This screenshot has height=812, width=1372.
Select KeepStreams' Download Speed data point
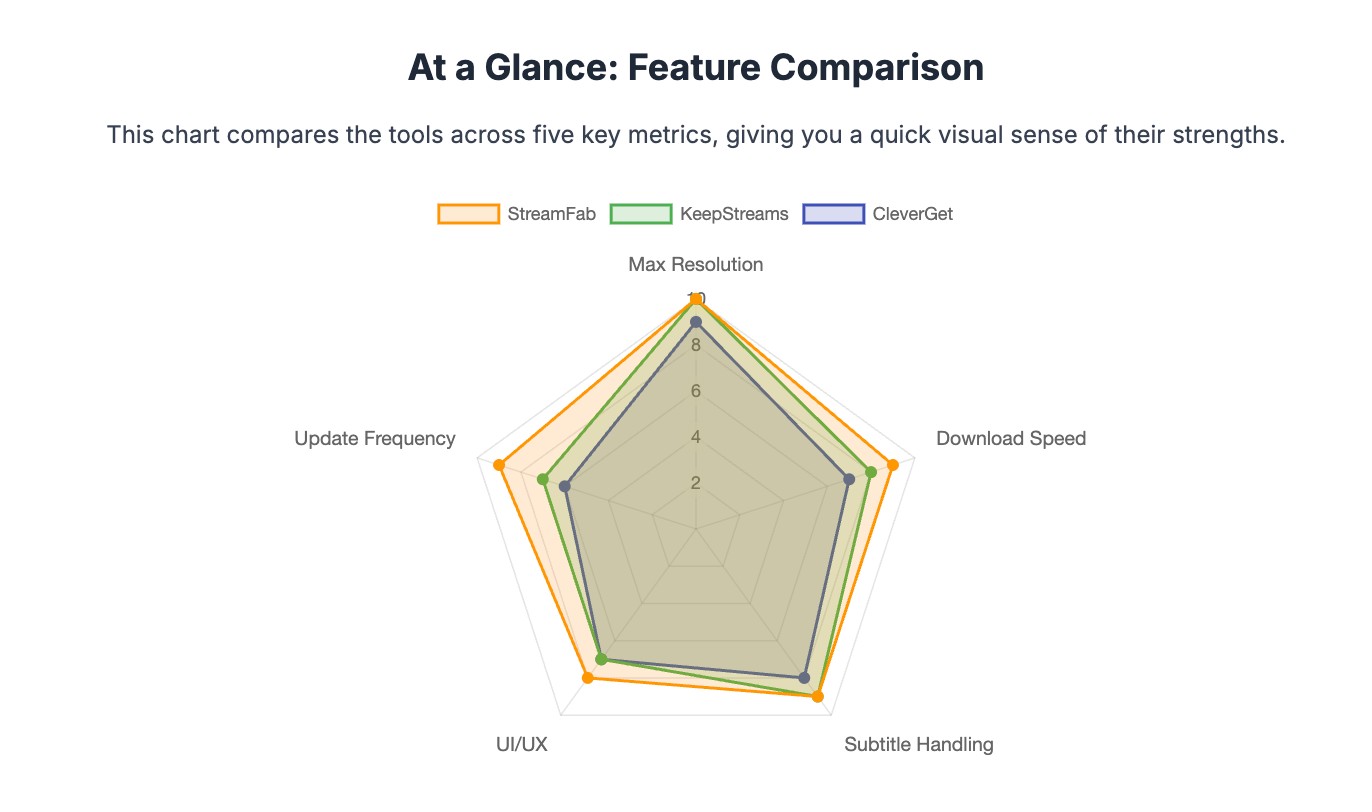click(872, 472)
